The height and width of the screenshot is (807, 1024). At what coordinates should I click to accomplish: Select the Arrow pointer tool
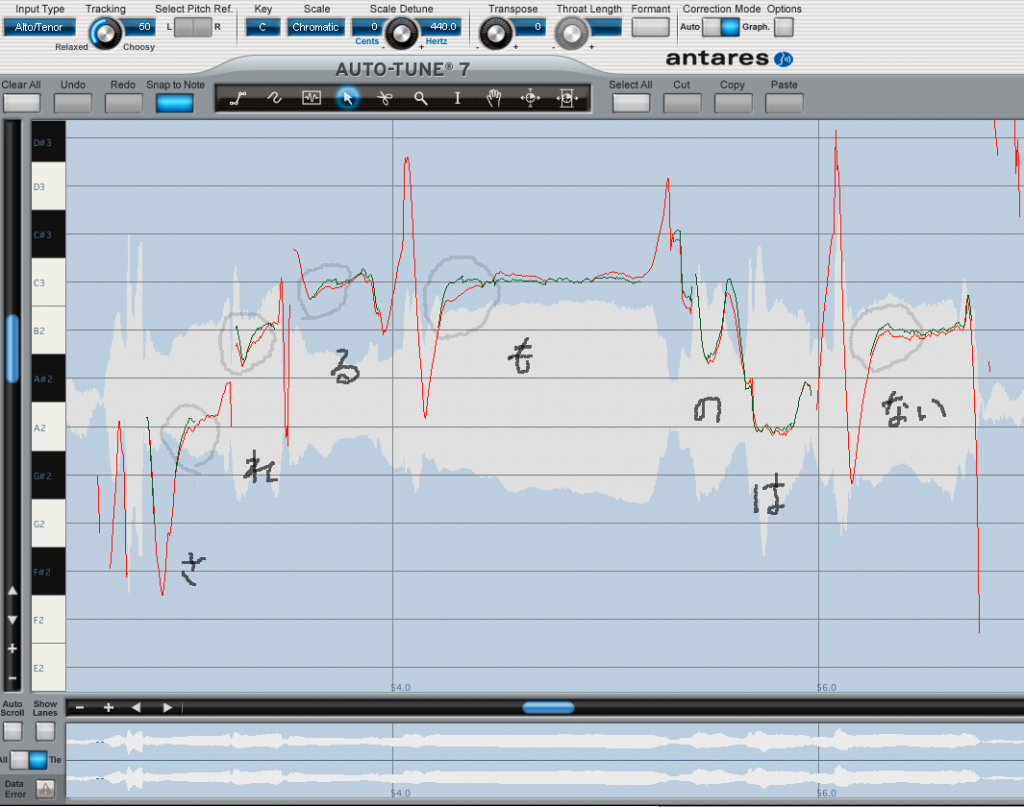tap(347, 99)
